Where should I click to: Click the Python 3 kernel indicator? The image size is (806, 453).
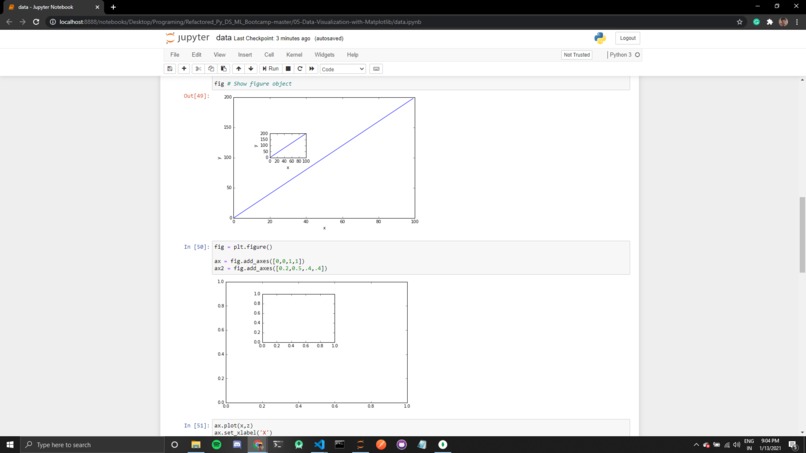point(624,55)
